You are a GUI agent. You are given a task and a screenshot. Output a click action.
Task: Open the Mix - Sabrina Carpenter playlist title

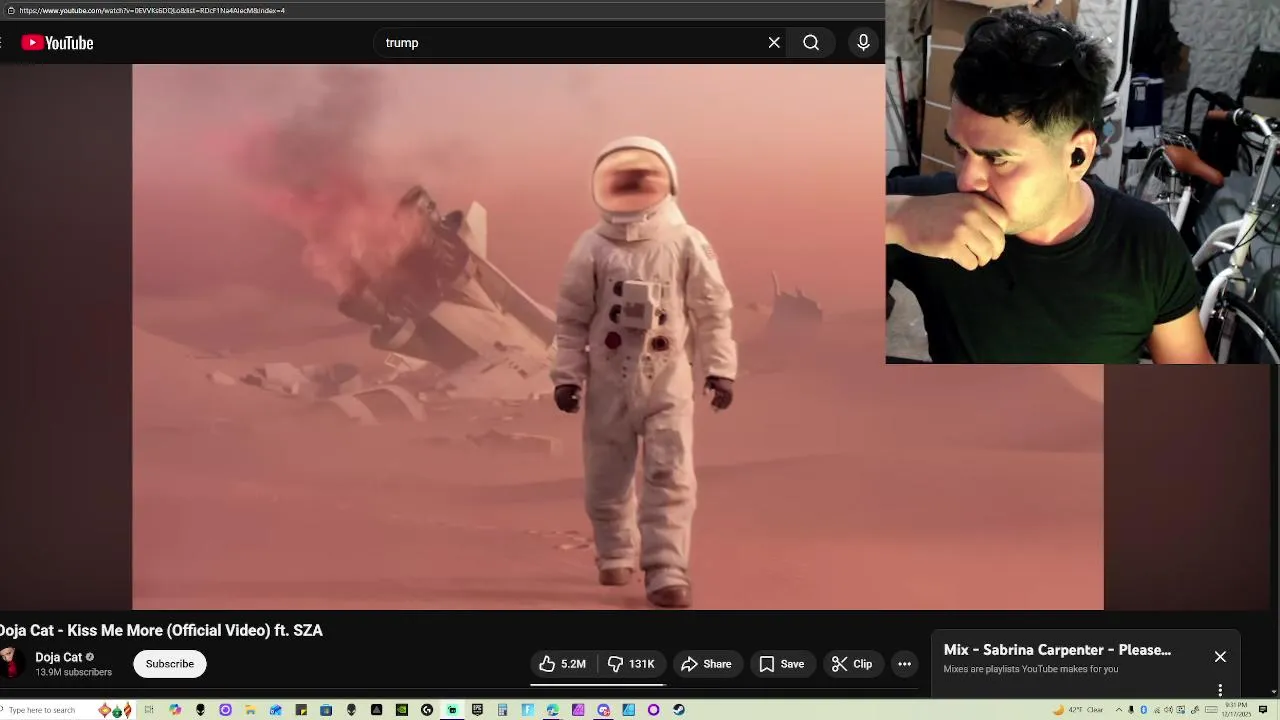point(1057,650)
